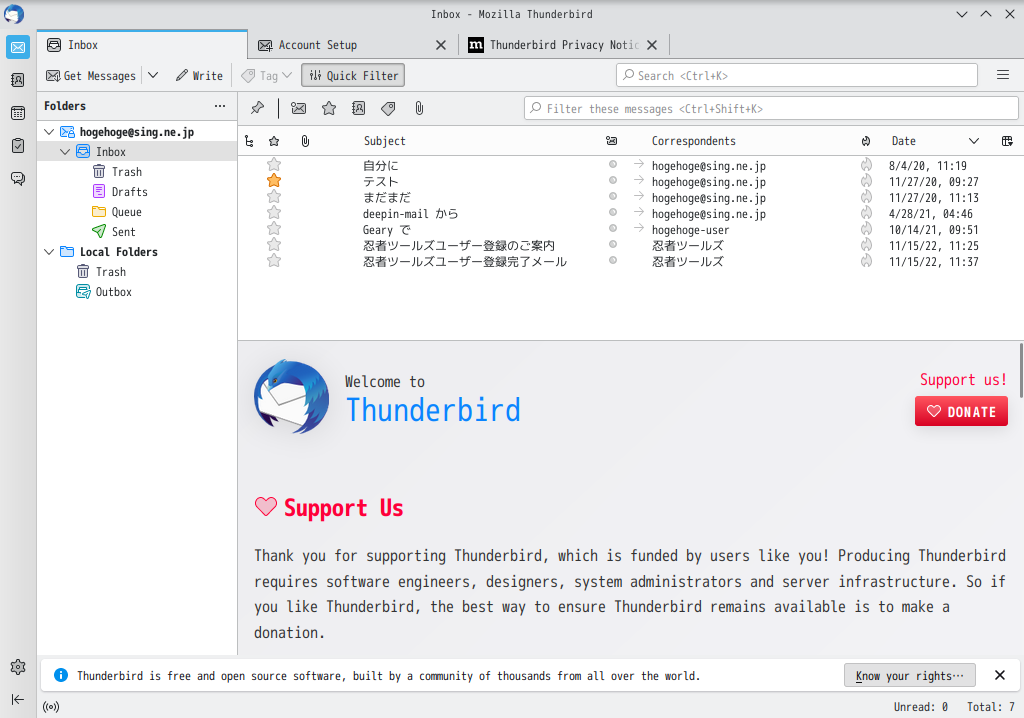Sort by attachment column header
Screen dimensions: 1024x718
[x=305, y=141]
